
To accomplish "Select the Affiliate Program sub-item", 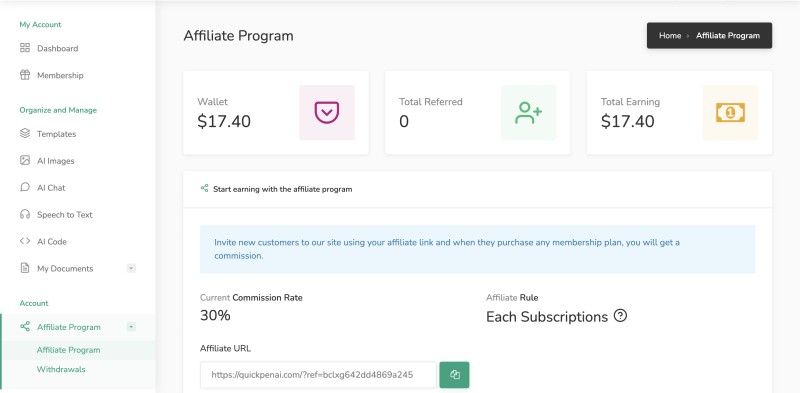I will pyautogui.click(x=68, y=350).
